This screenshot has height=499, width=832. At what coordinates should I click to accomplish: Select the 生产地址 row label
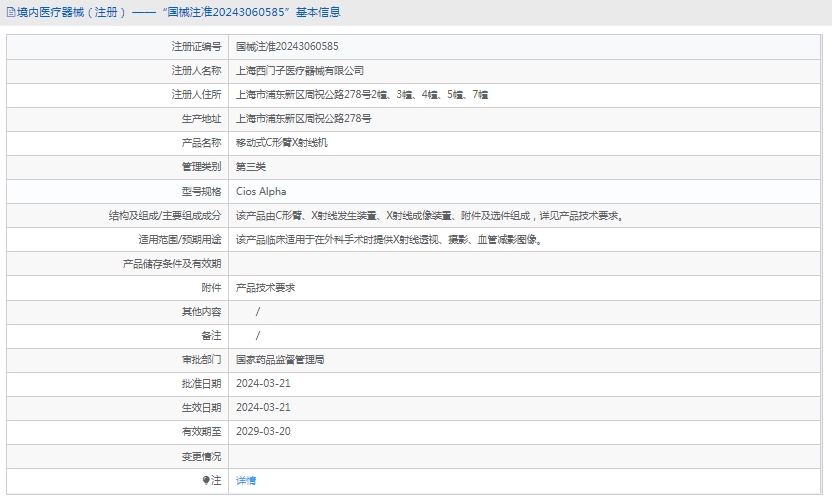pyautogui.click(x=201, y=119)
